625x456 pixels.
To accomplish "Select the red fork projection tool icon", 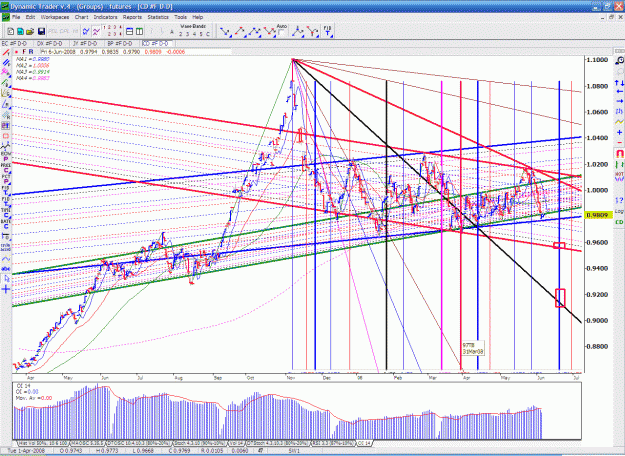I will [312, 31].
